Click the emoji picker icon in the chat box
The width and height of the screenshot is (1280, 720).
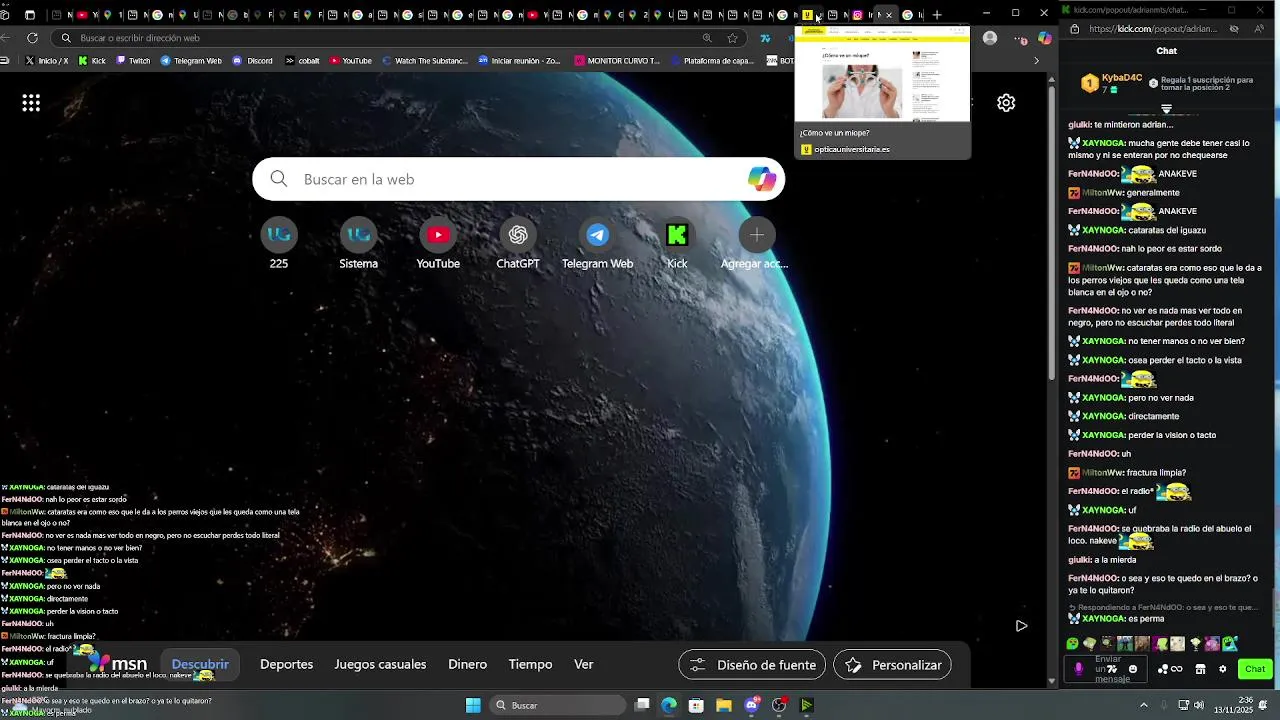click(x=1133, y=669)
